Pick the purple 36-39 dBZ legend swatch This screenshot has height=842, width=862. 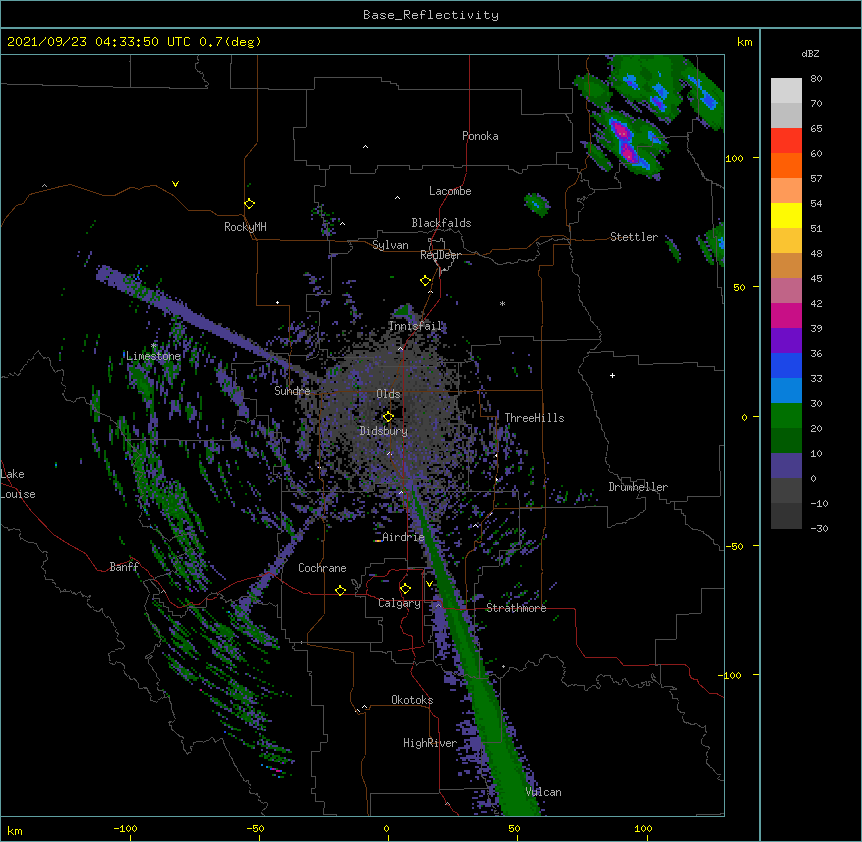786,341
